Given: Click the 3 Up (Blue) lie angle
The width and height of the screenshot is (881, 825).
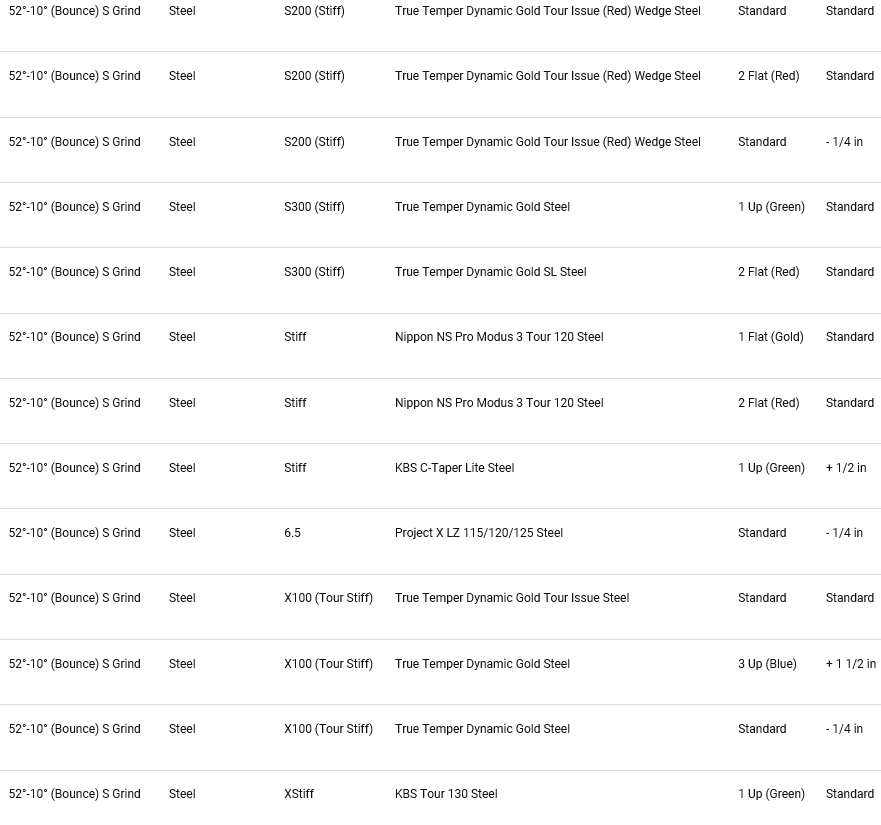Looking at the screenshot, I should click(767, 664).
